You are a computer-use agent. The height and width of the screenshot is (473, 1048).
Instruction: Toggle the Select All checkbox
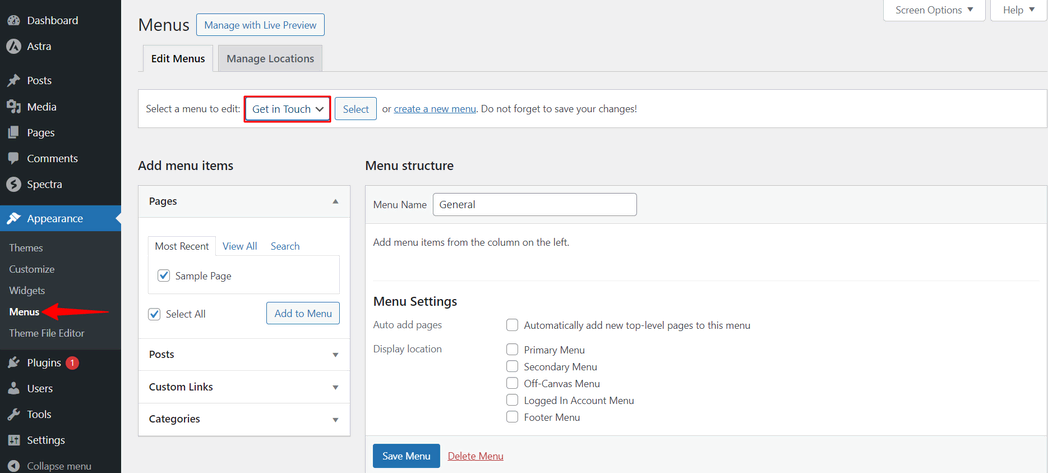[155, 314]
